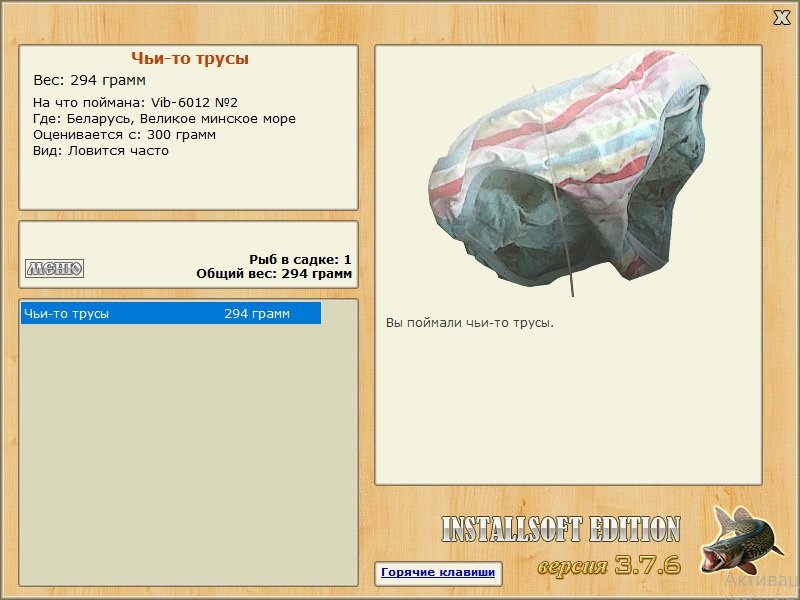The height and width of the screenshot is (600, 800).
Task: Click 'Оценивается с: 300 грамм' text
Action: coord(124,135)
